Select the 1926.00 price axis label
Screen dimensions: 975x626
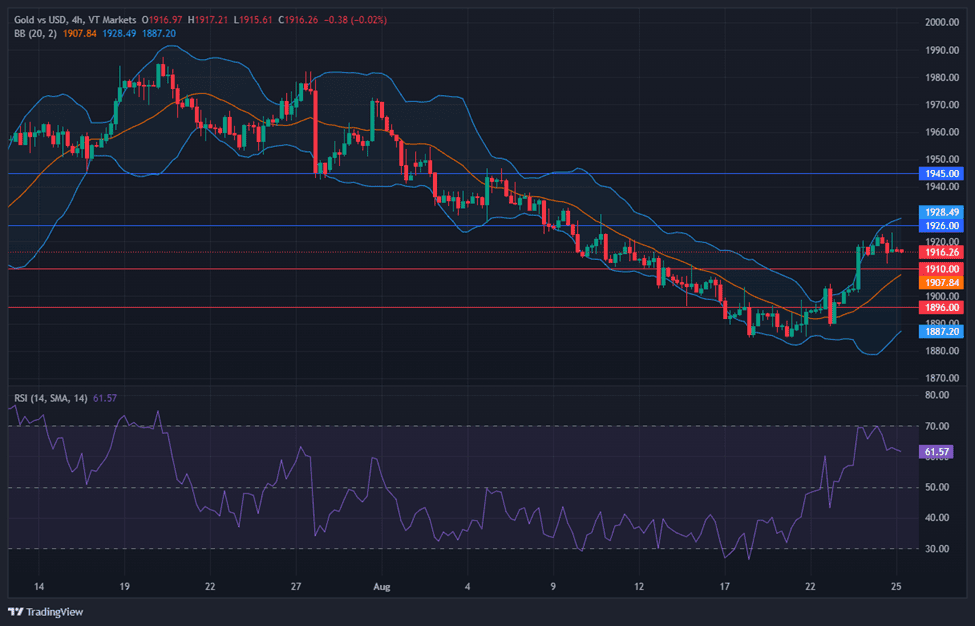coord(940,226)
